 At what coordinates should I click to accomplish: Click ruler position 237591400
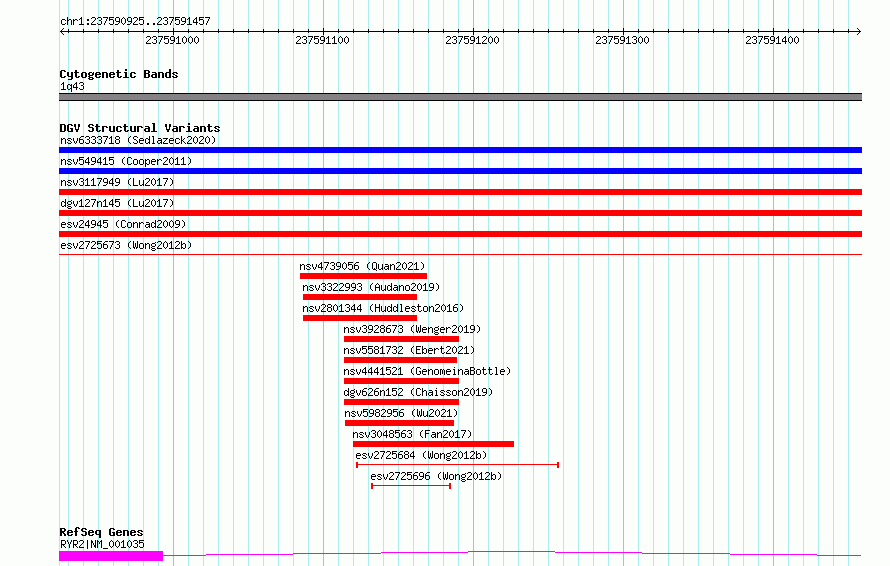pyautogui.click(x=772, y=40)
